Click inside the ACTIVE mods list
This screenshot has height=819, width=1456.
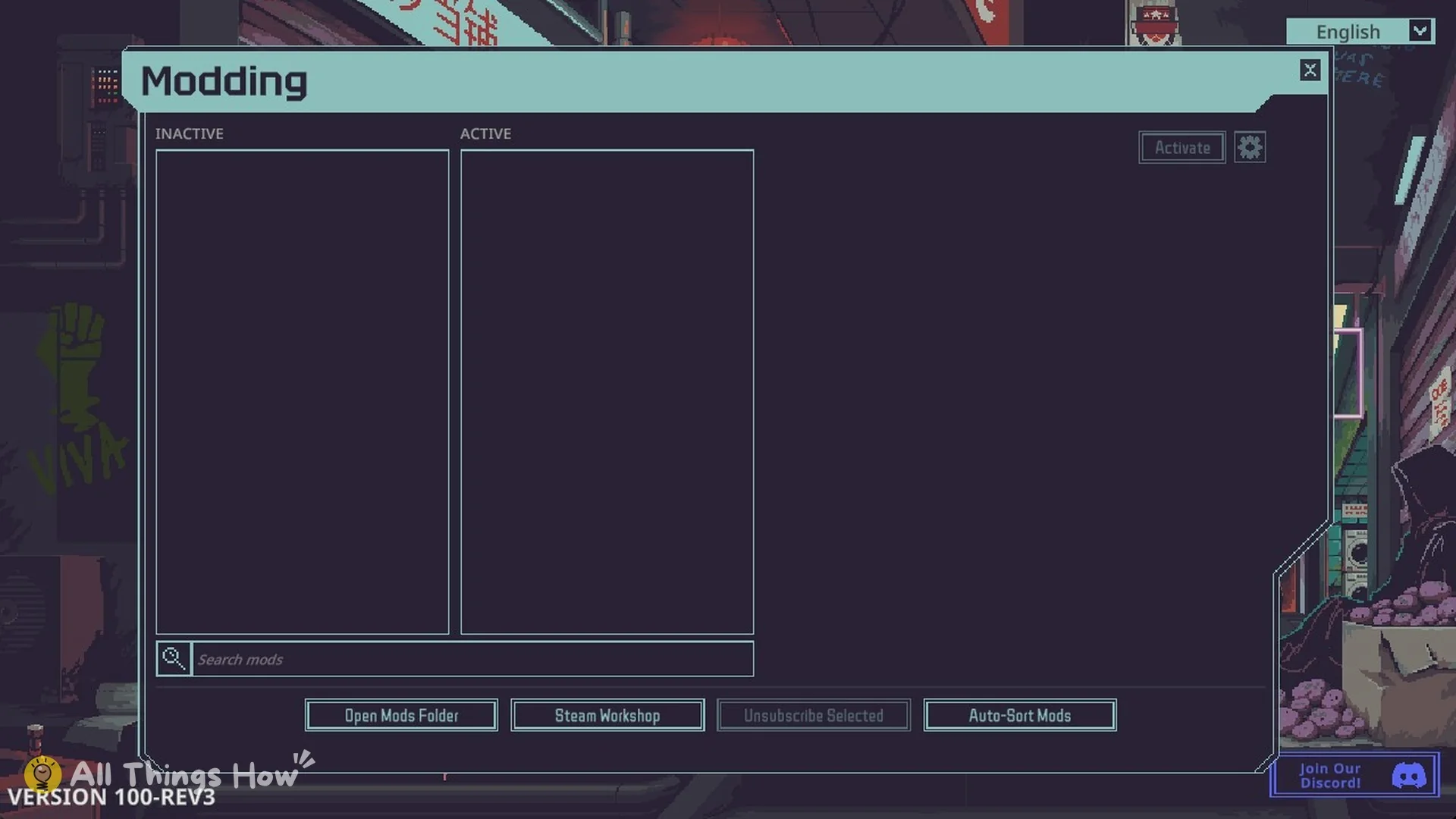[x=607, y=391]
